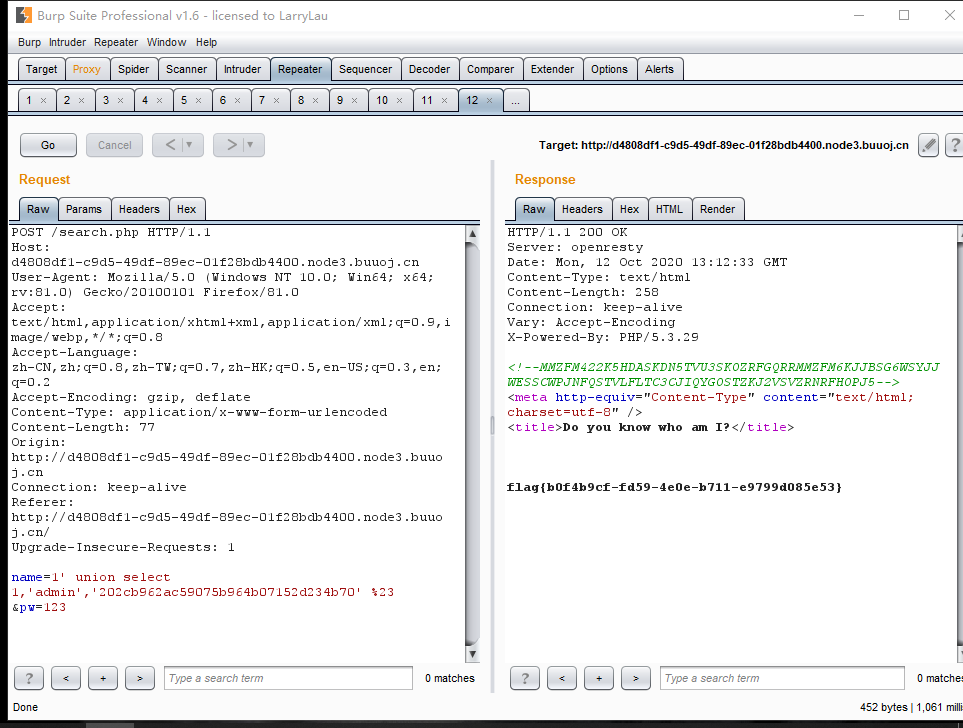Show response Render tab

tap(717, 209)
